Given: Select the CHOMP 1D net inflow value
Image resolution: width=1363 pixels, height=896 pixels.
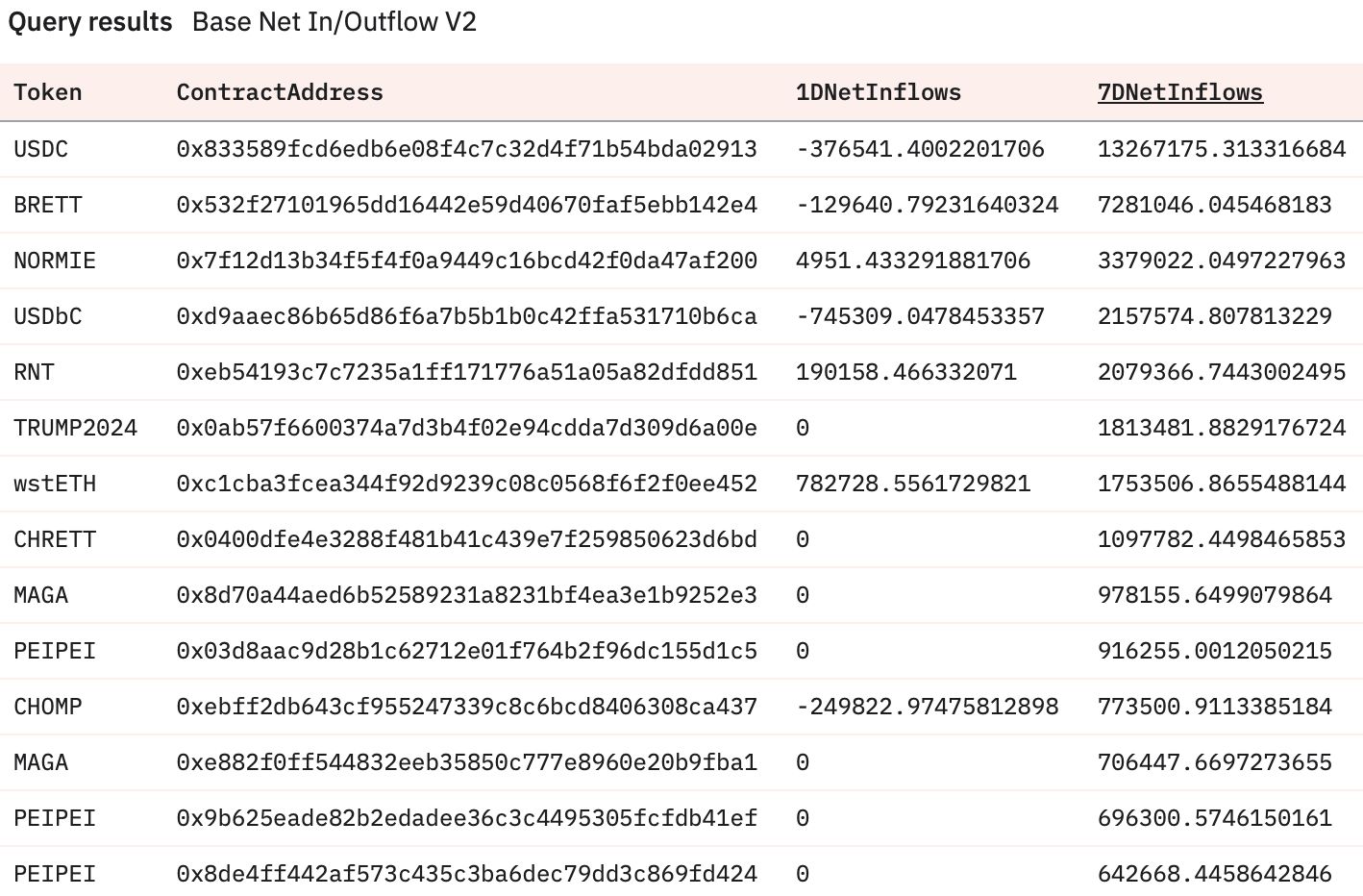Looking at the screenshot, I should click(x=927, y=707).
